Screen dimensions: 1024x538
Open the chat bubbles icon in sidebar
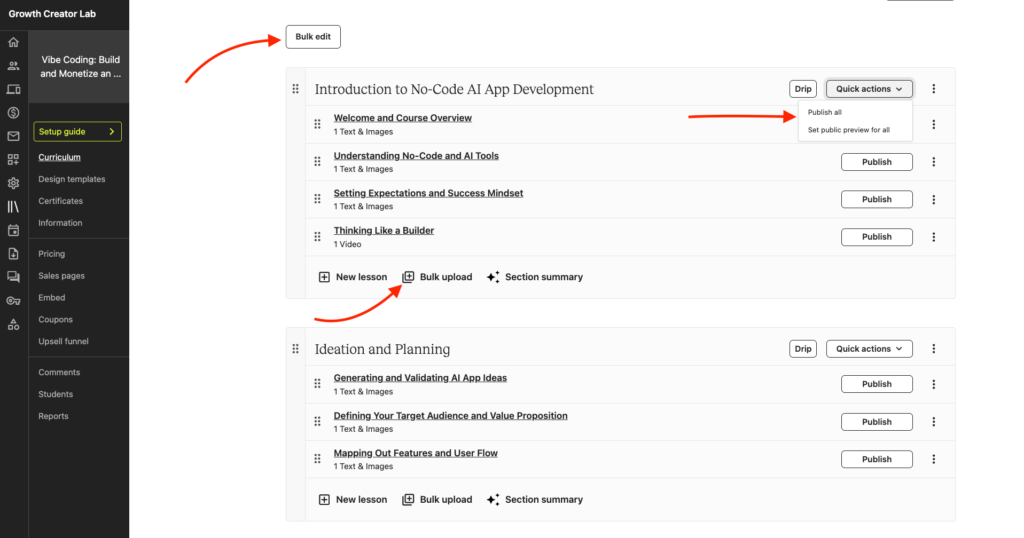(13, 277)
